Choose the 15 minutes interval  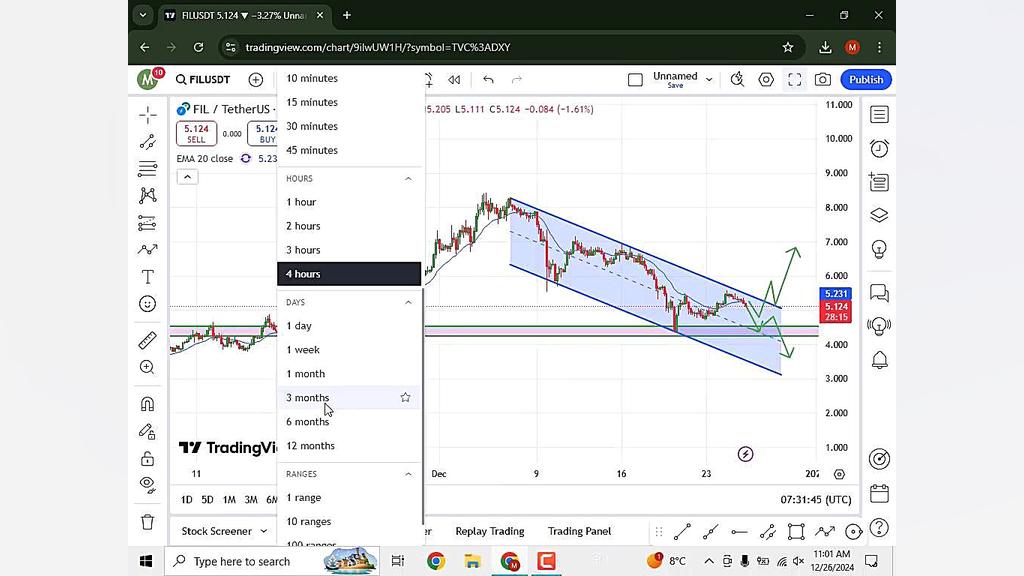(349, 103)
